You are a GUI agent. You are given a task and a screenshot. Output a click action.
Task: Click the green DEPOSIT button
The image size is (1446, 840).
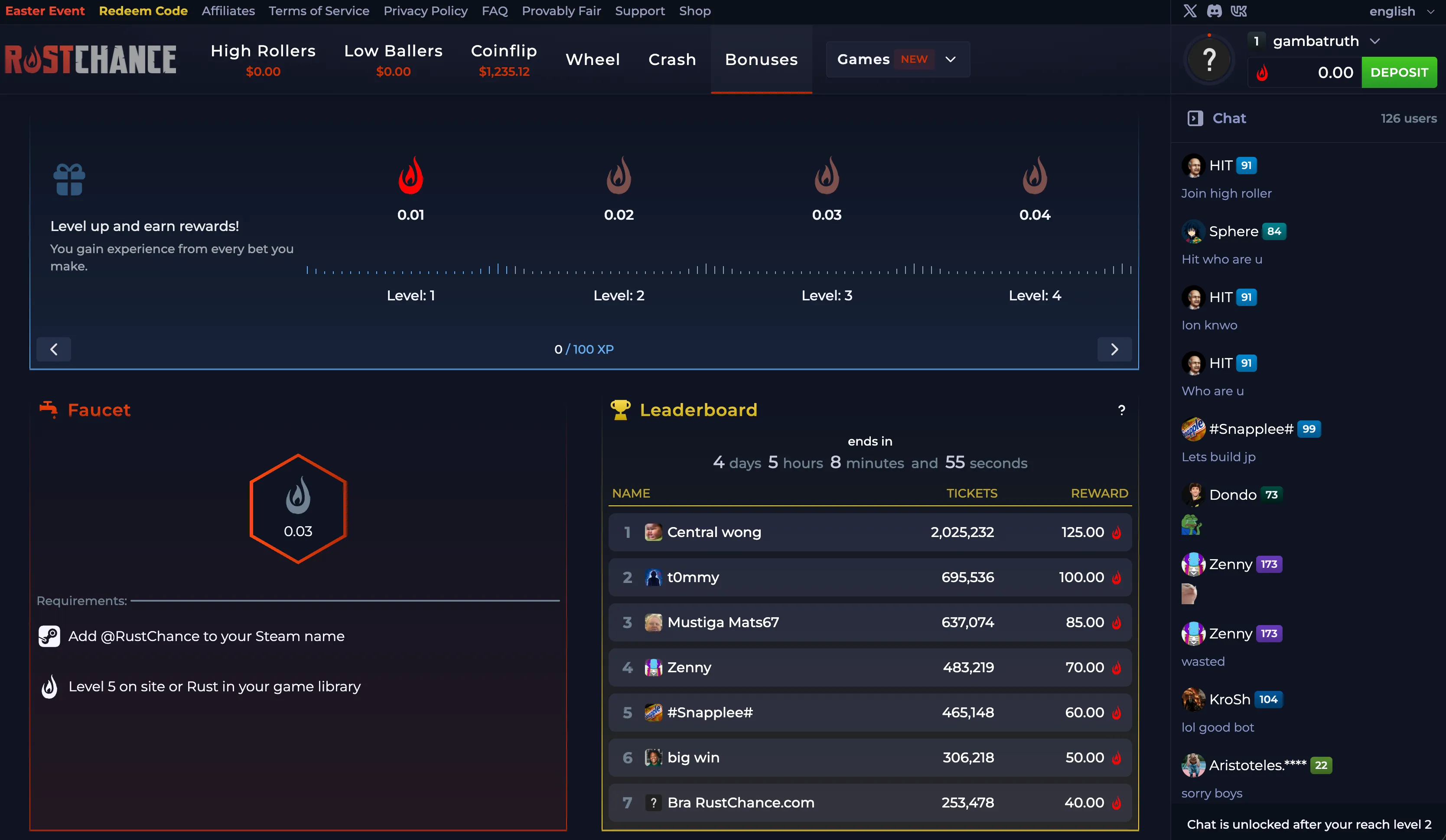pos(1399,72)
